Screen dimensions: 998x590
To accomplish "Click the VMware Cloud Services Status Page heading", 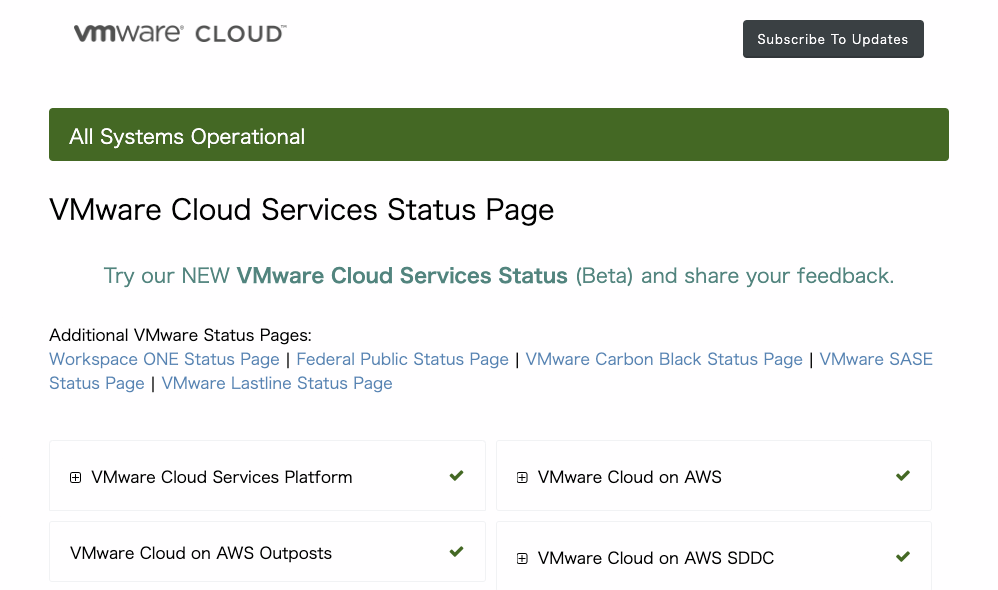I will (x=301, y=209).
